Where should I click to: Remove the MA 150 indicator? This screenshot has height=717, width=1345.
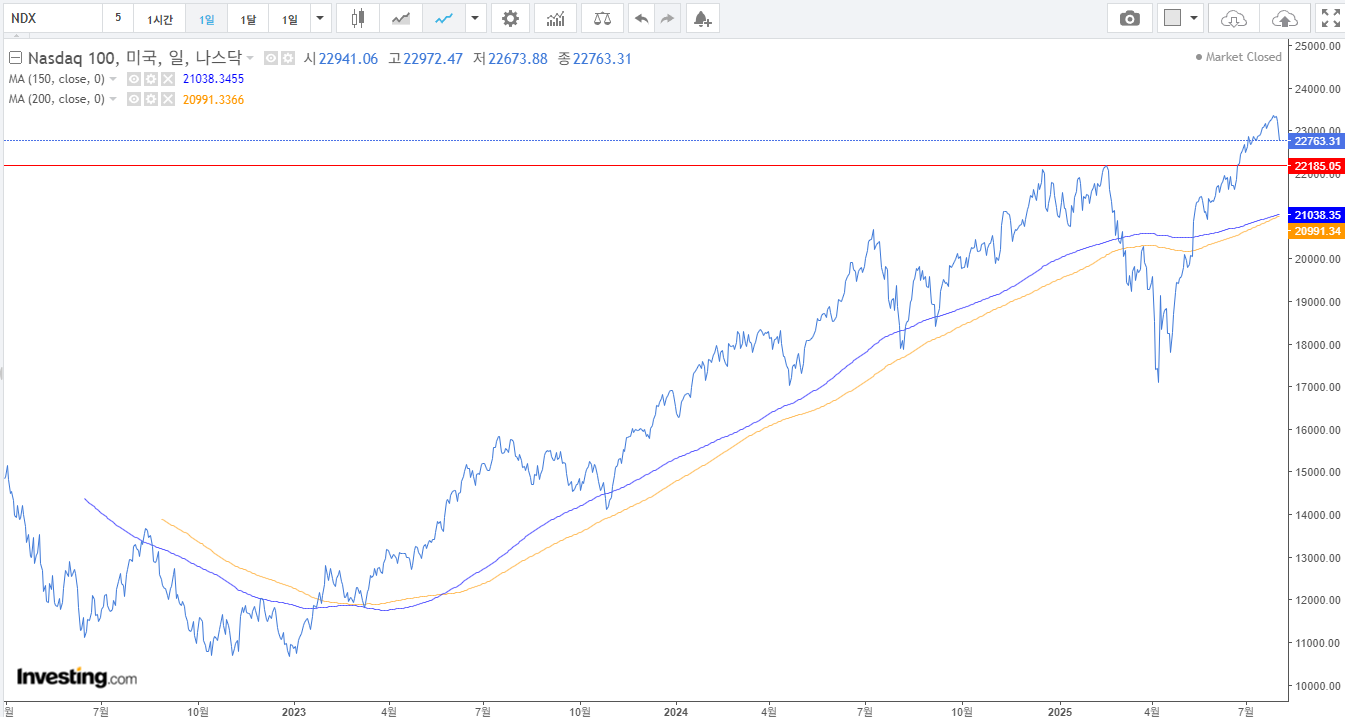167,79
